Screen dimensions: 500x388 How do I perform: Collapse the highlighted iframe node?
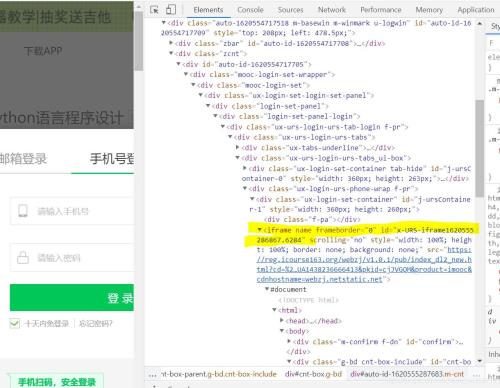260,230
